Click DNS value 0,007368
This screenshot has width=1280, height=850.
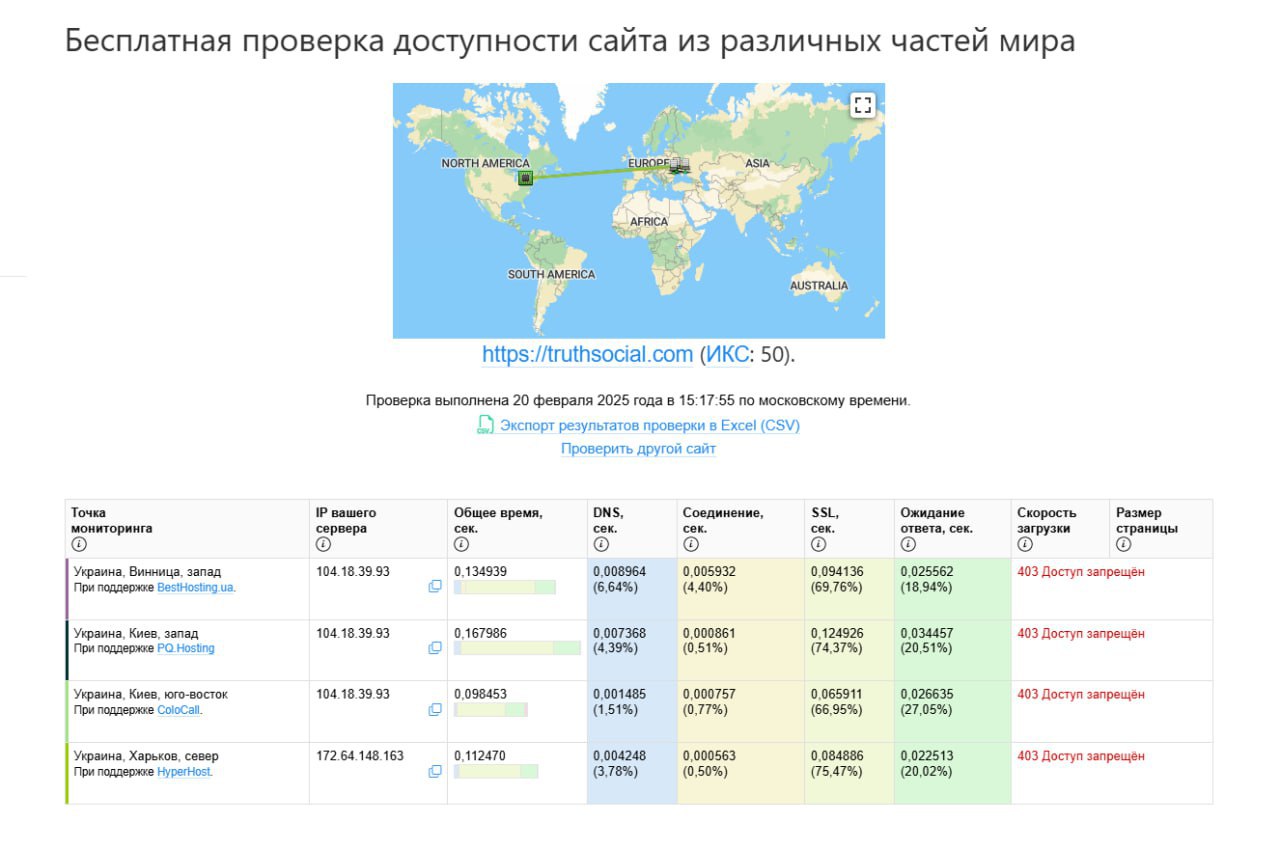pyautogui.click(x=619, y=633)
